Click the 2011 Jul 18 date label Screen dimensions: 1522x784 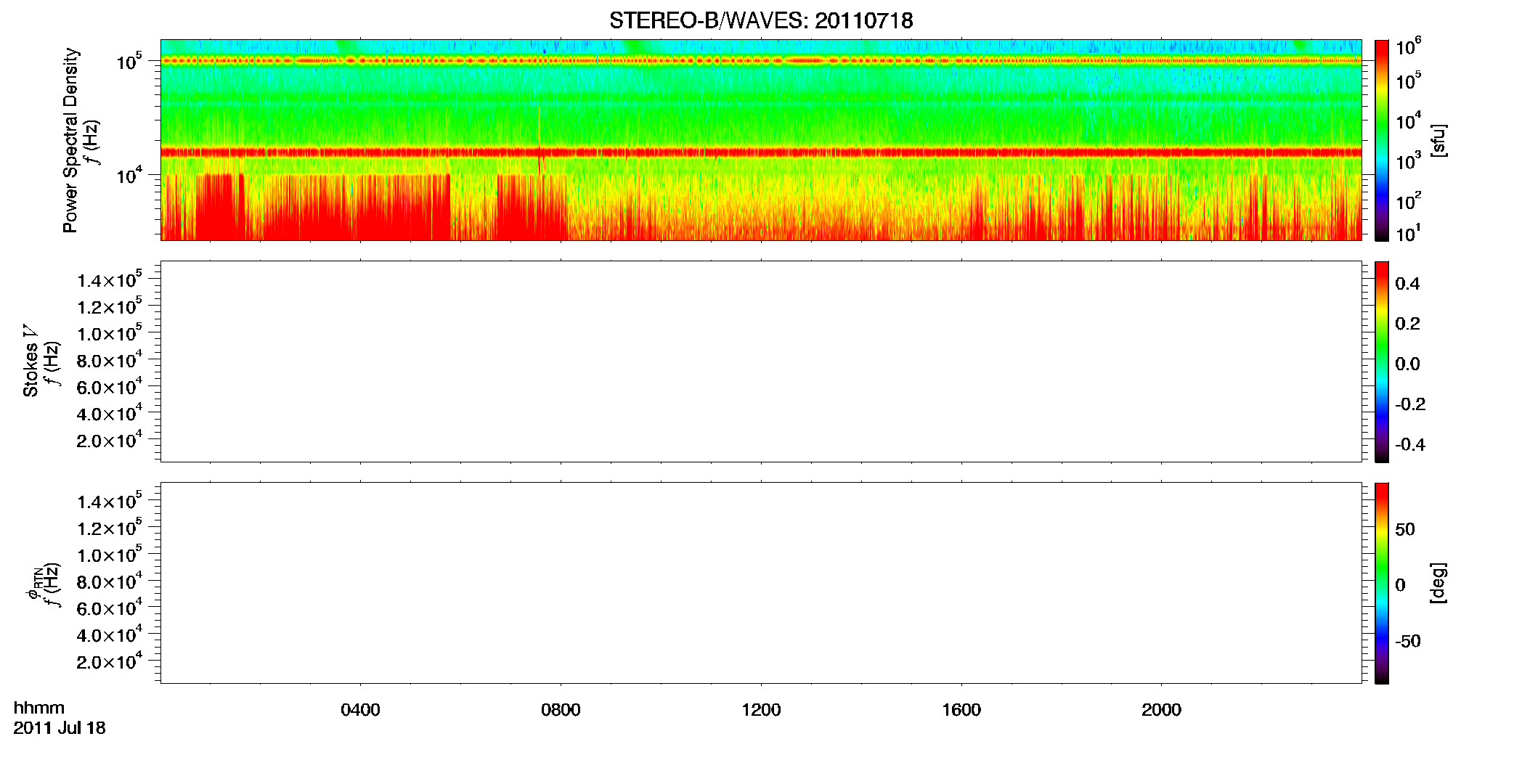(x=60, y=728)
